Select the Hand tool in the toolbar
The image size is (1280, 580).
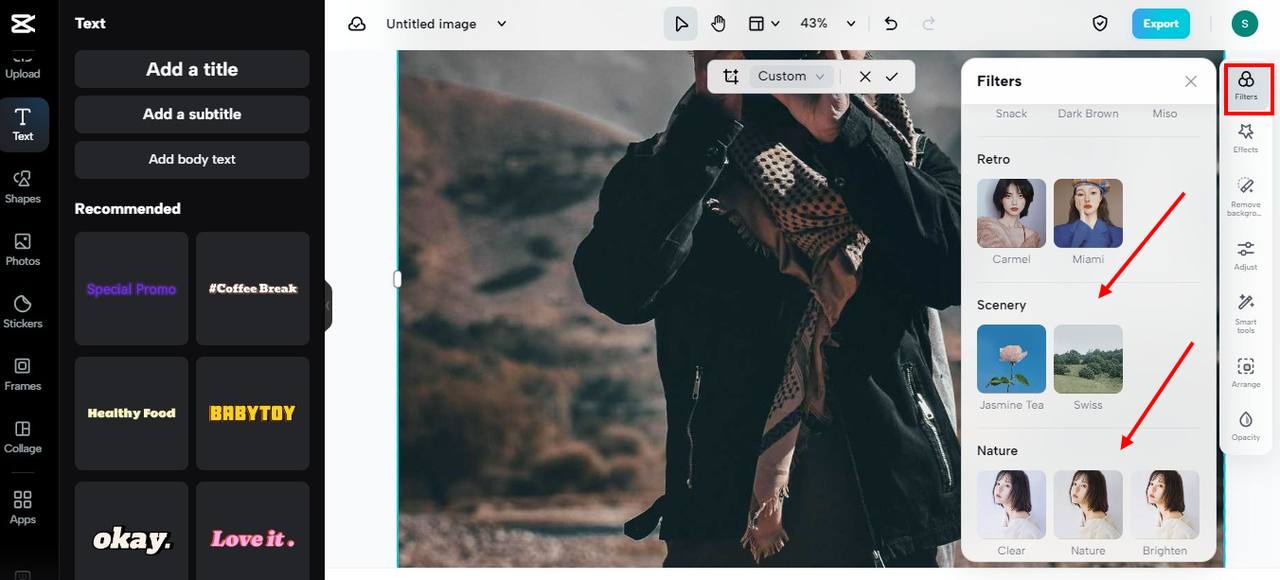click(x=718, y=23)
